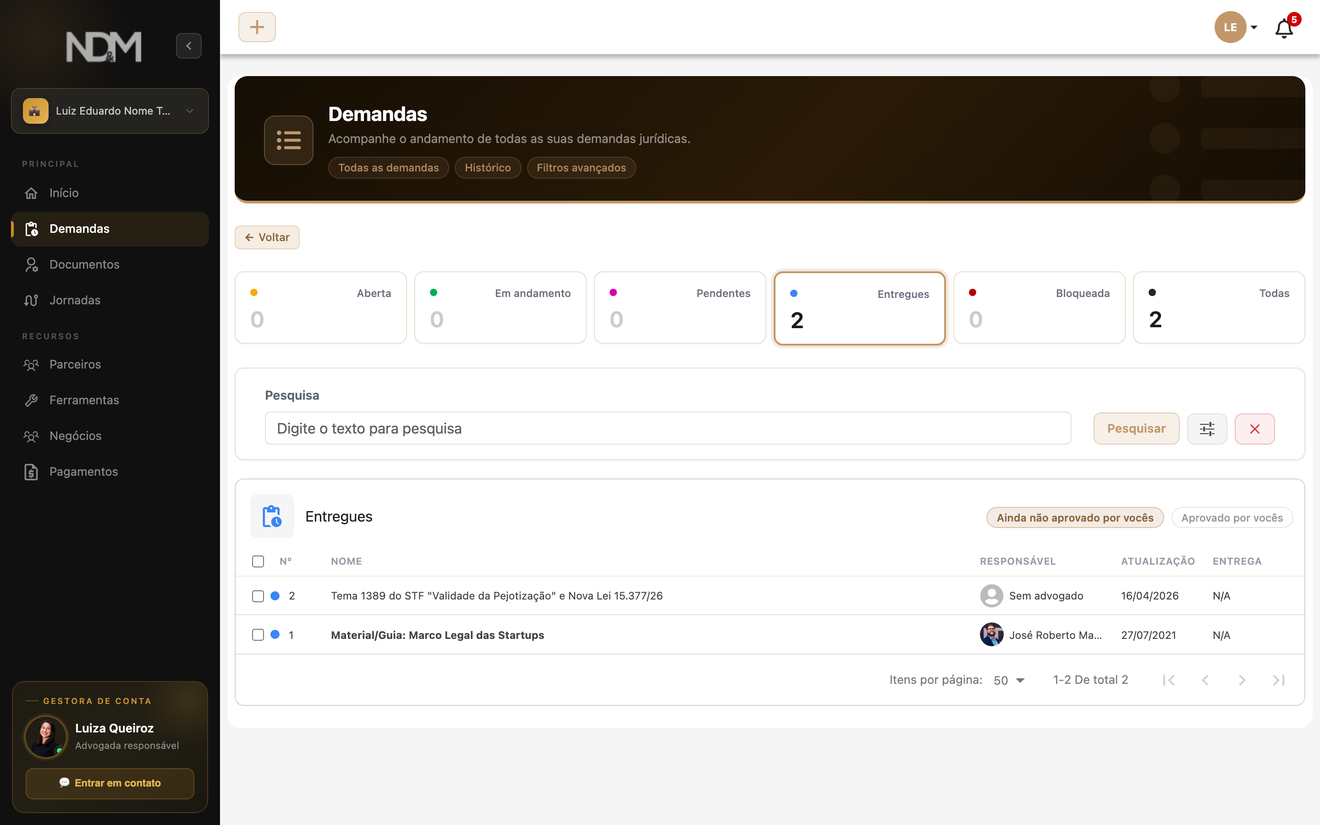Screen dimensions: 1320x825
Task: Select the Entregues status card
Action: point(860,308)
